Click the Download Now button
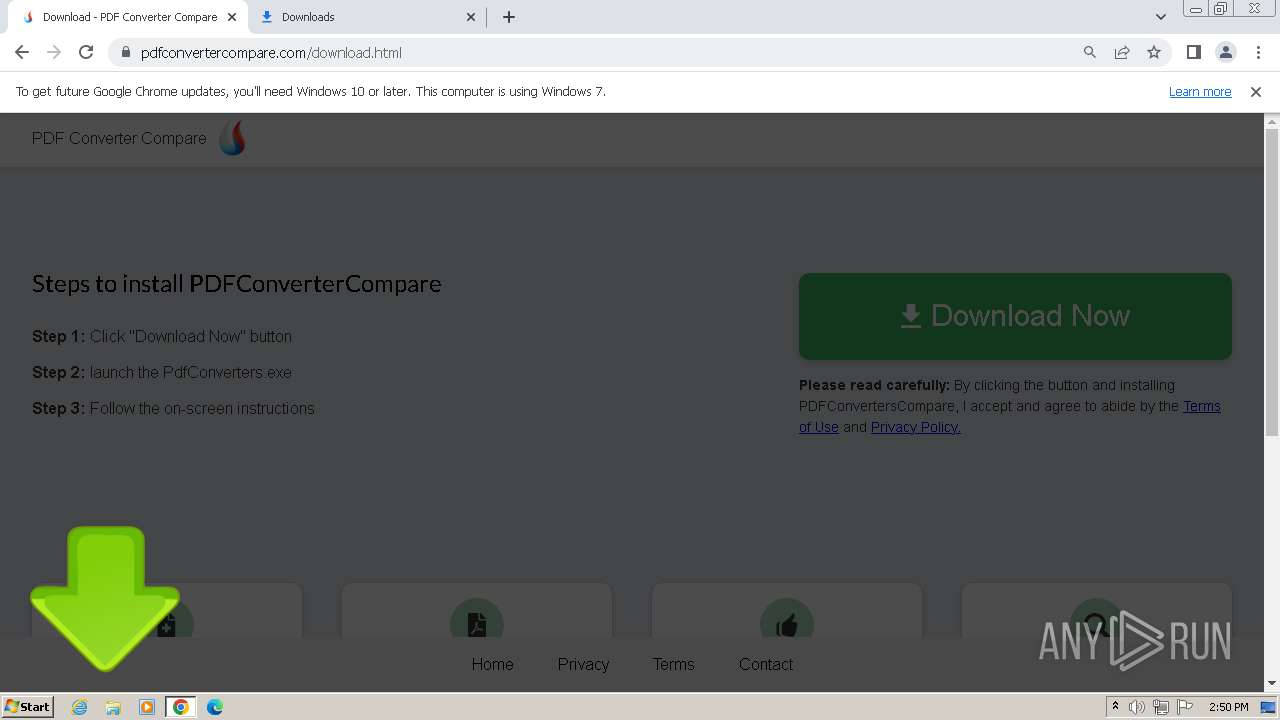The width and height of the screenshot is (1280, 720). (x=1015, y=316)
